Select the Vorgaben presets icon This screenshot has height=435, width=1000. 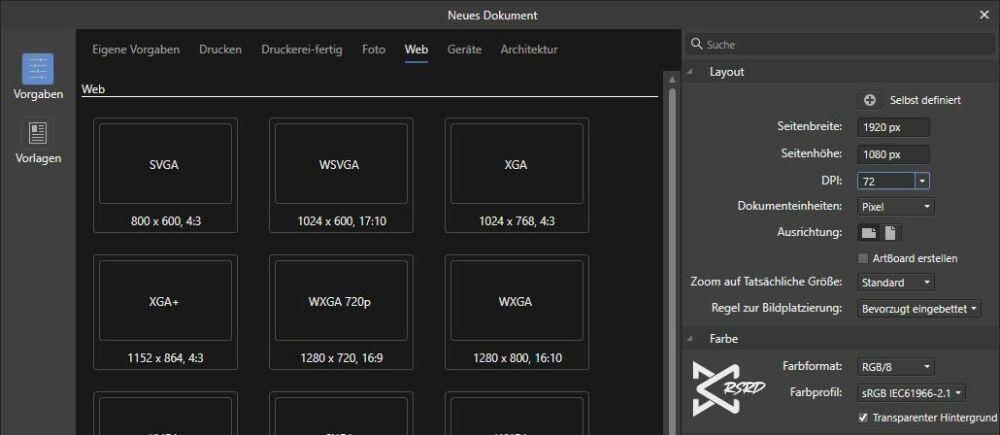pos(38,70)
